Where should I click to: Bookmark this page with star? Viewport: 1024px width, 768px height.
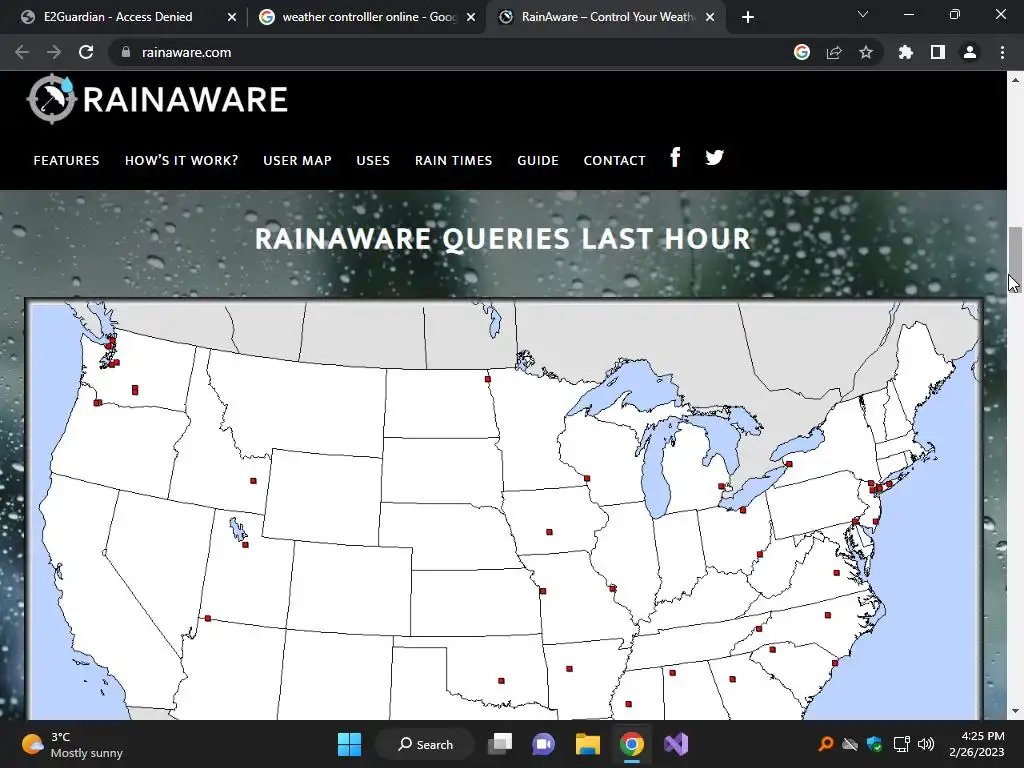click(866, 52)
